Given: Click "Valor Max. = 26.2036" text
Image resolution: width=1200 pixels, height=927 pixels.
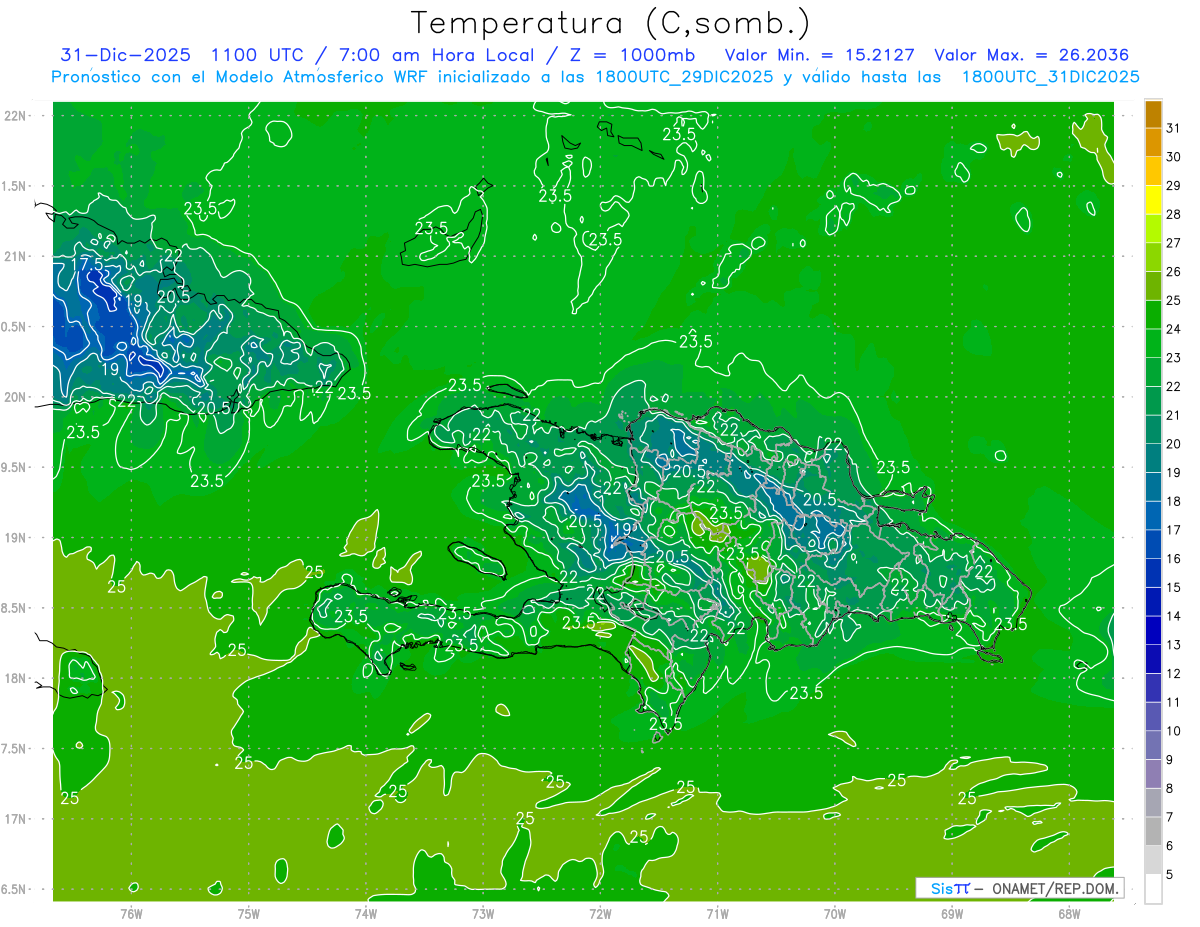Looking at the screenshot, I should 1031,55.
